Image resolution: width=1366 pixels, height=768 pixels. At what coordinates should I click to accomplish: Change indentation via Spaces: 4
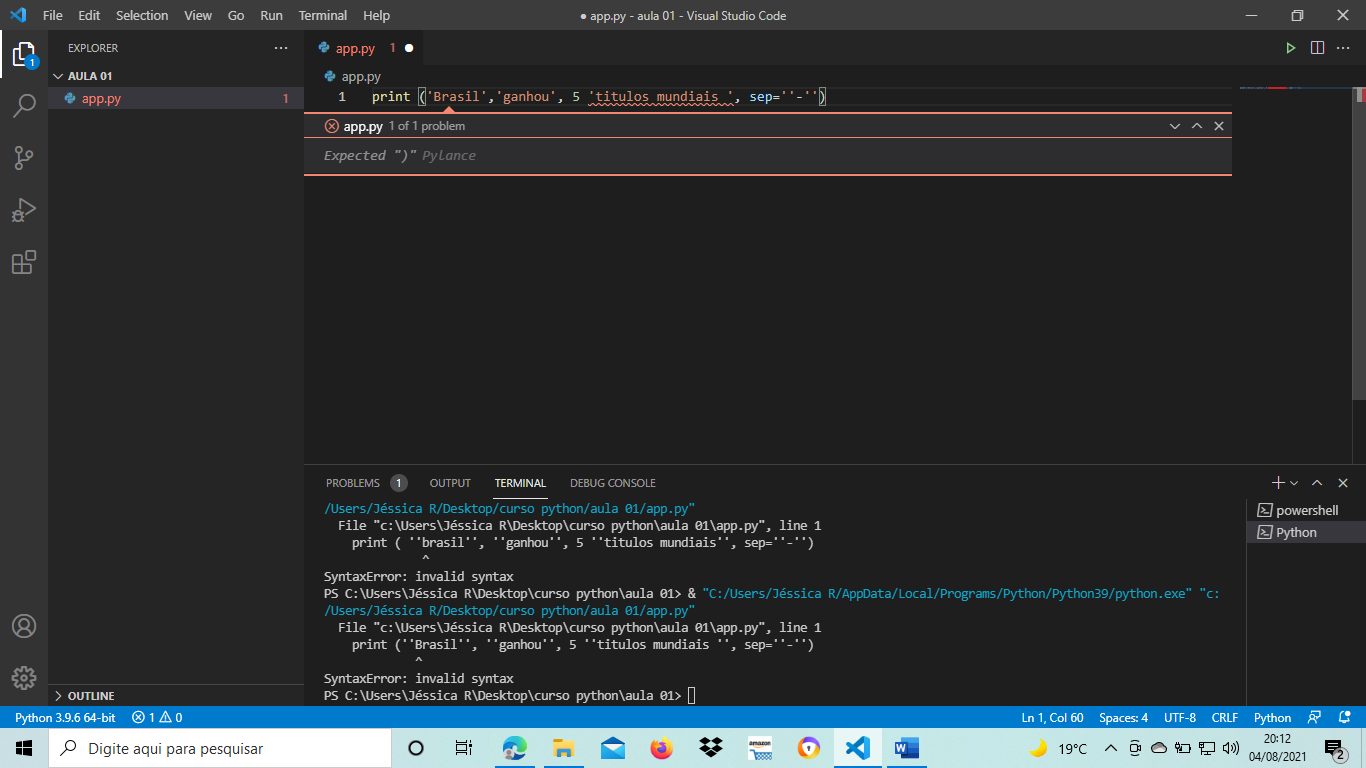tap(1123, 718)
